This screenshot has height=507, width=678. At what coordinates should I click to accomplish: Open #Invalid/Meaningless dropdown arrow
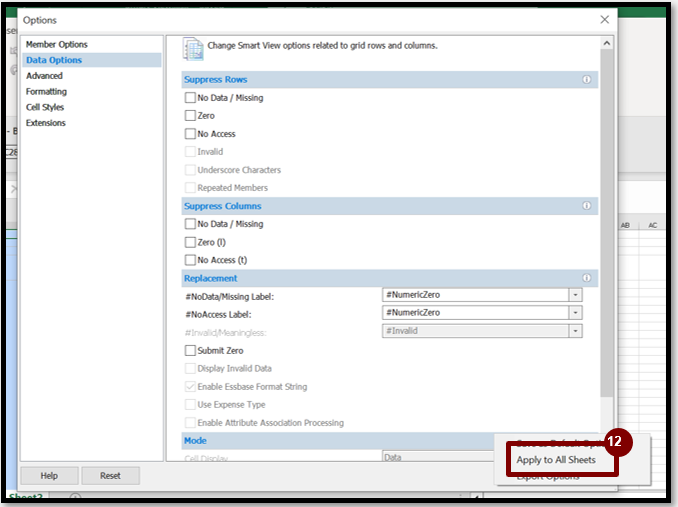(x=575, y=332)
